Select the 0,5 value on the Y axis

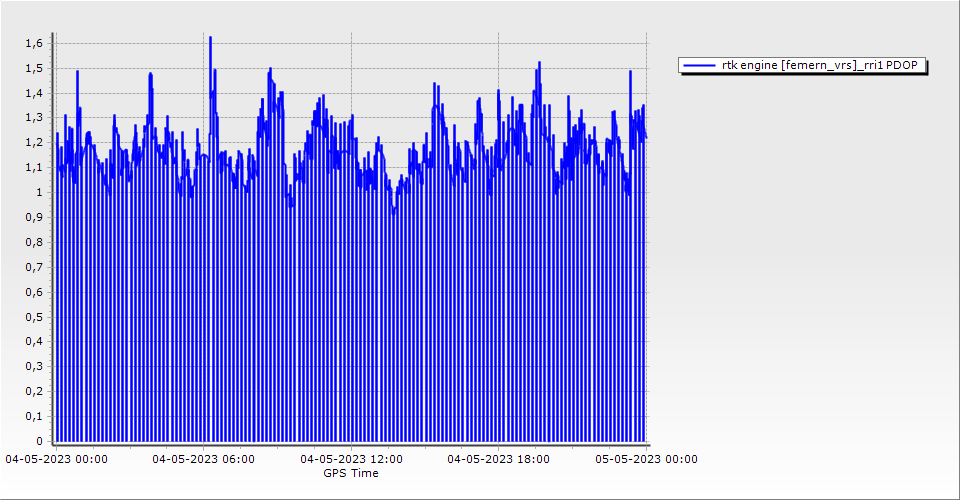pyautogui.click(x=34, y=317)
